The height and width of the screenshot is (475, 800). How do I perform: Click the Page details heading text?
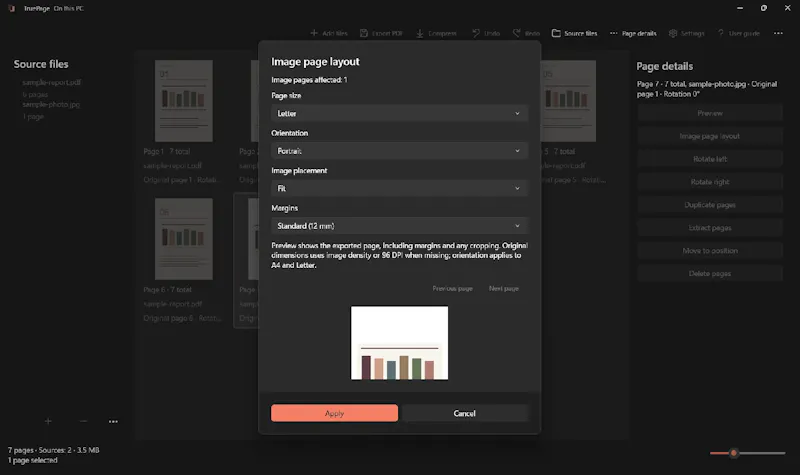click(x=664, y=66)
